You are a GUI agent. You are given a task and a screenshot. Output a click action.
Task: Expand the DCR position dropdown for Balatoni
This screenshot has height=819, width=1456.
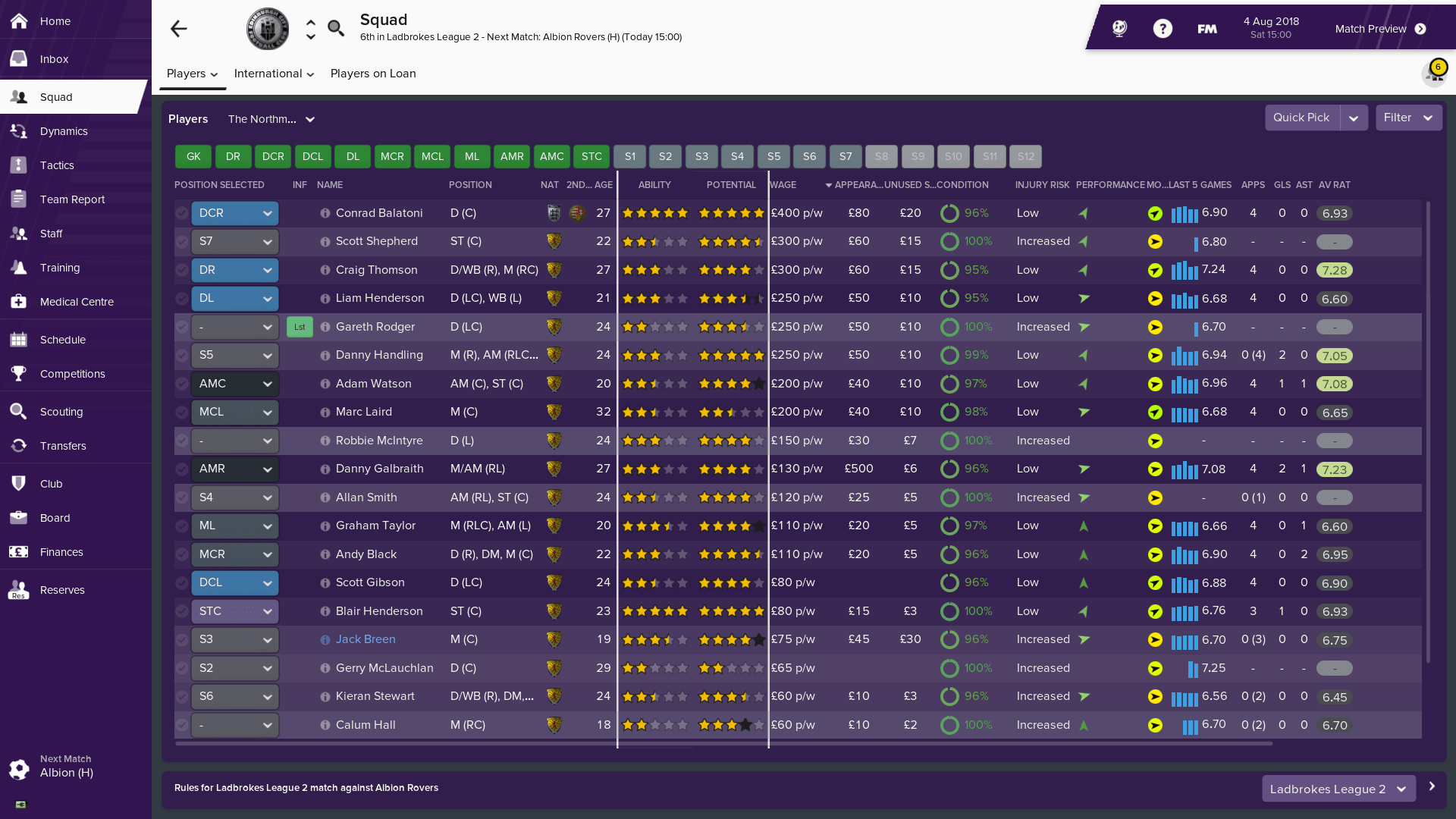pyautogui.click(x=267, y=213)
